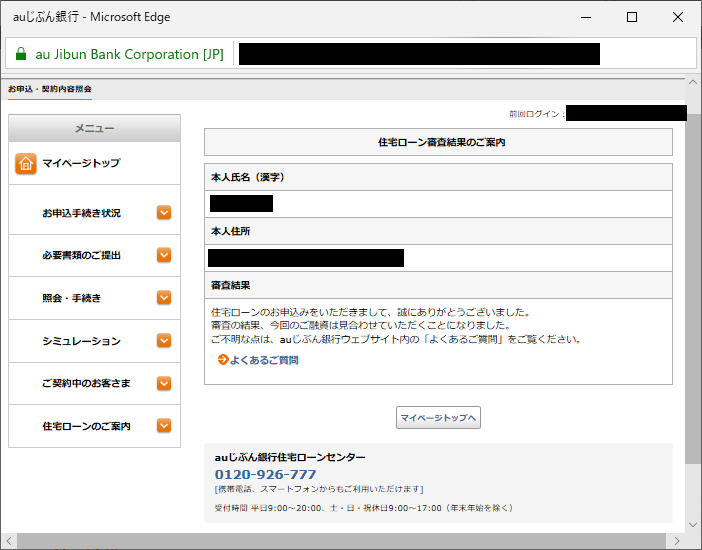Expand the 住宅ローンのご案内 arrow

click(164, 426)
